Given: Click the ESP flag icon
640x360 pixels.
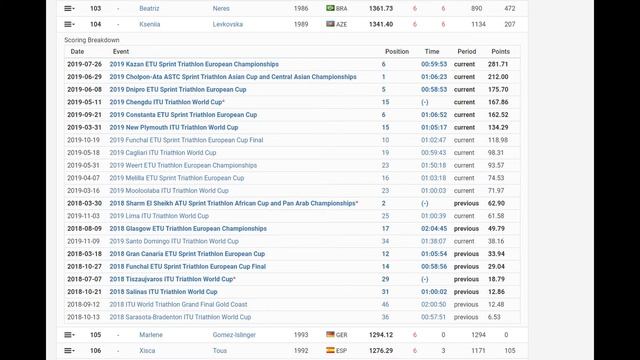Looking at the screenshot, I should point(330,350).
